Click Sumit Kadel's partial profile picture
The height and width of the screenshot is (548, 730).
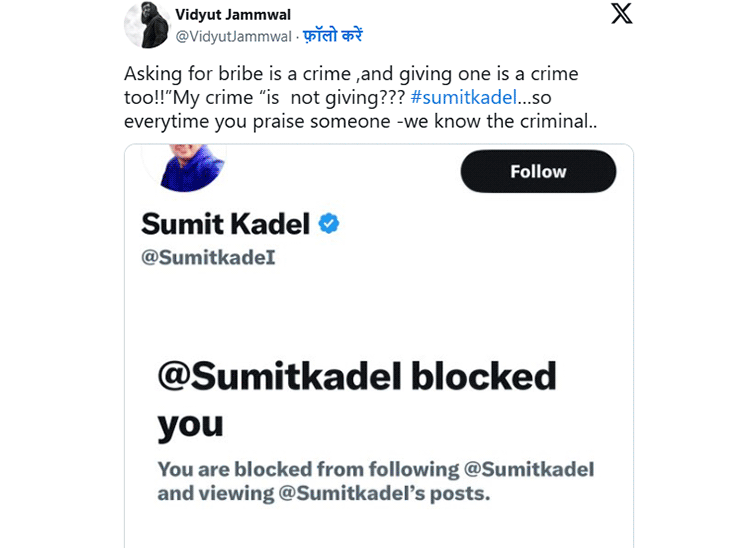[184, 166]
